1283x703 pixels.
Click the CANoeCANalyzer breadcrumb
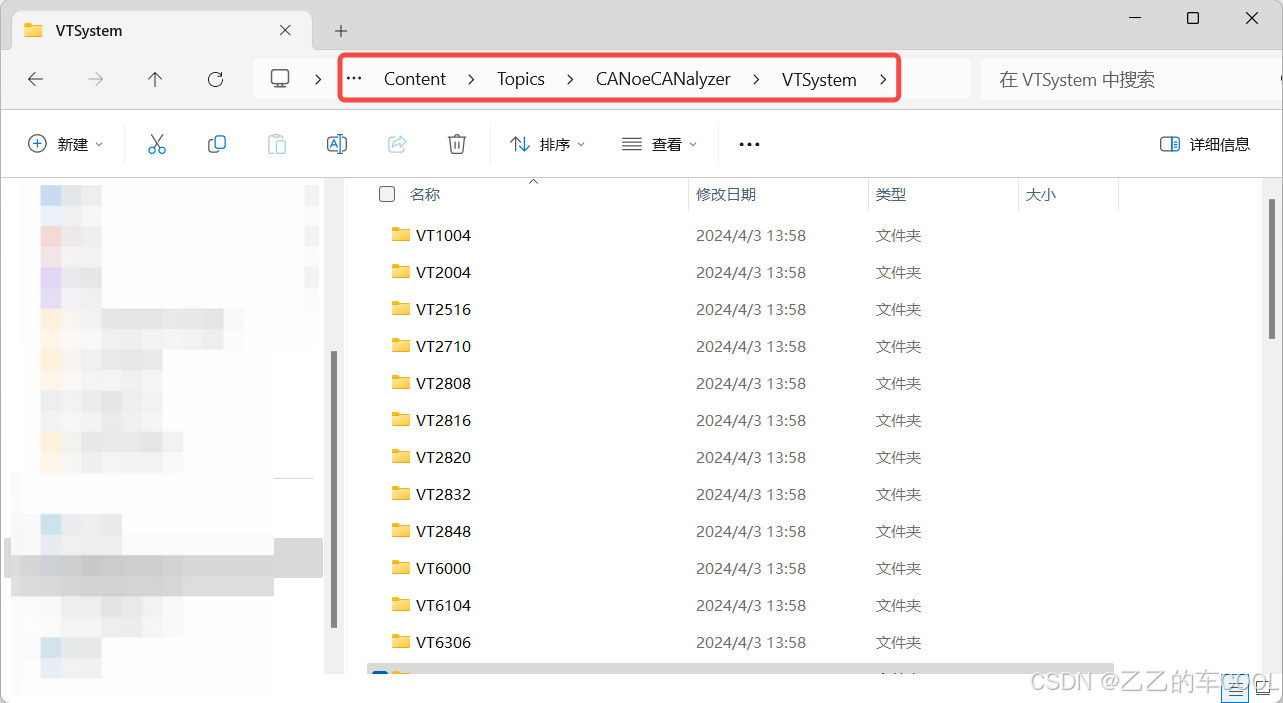(x=663, y=79)
